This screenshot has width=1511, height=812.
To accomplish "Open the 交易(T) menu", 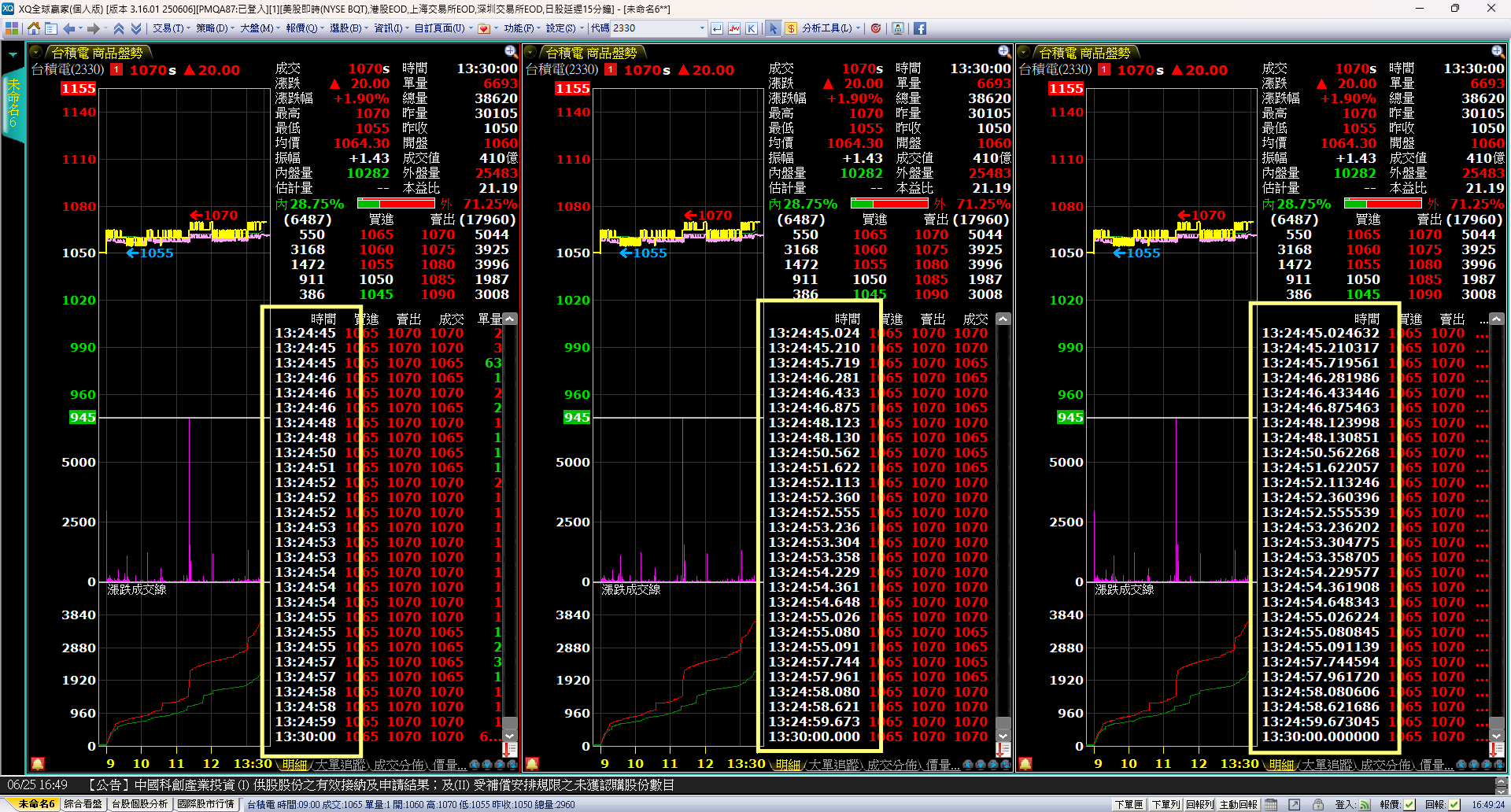I will click(170, 28).
